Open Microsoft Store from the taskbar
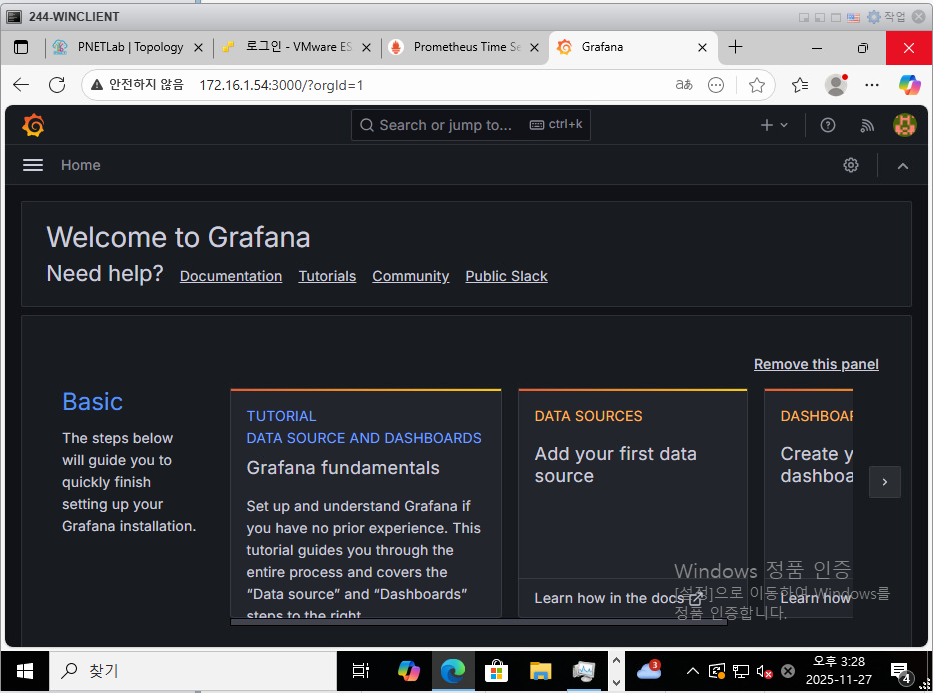Viewport: 933px width, 693px height. [x=496, y=671]
